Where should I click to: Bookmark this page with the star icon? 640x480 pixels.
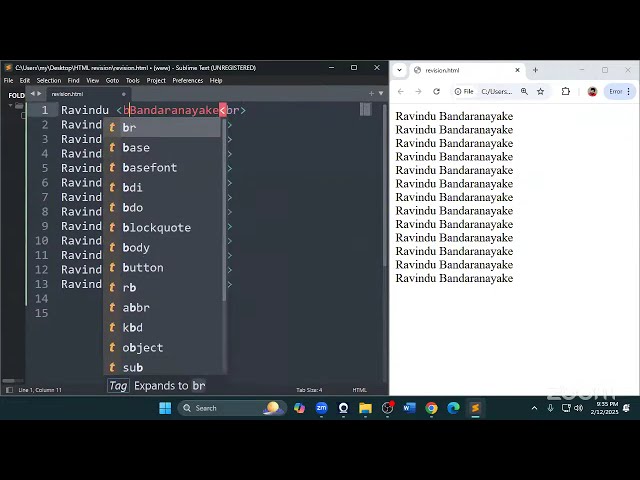[x=540, y=91]
